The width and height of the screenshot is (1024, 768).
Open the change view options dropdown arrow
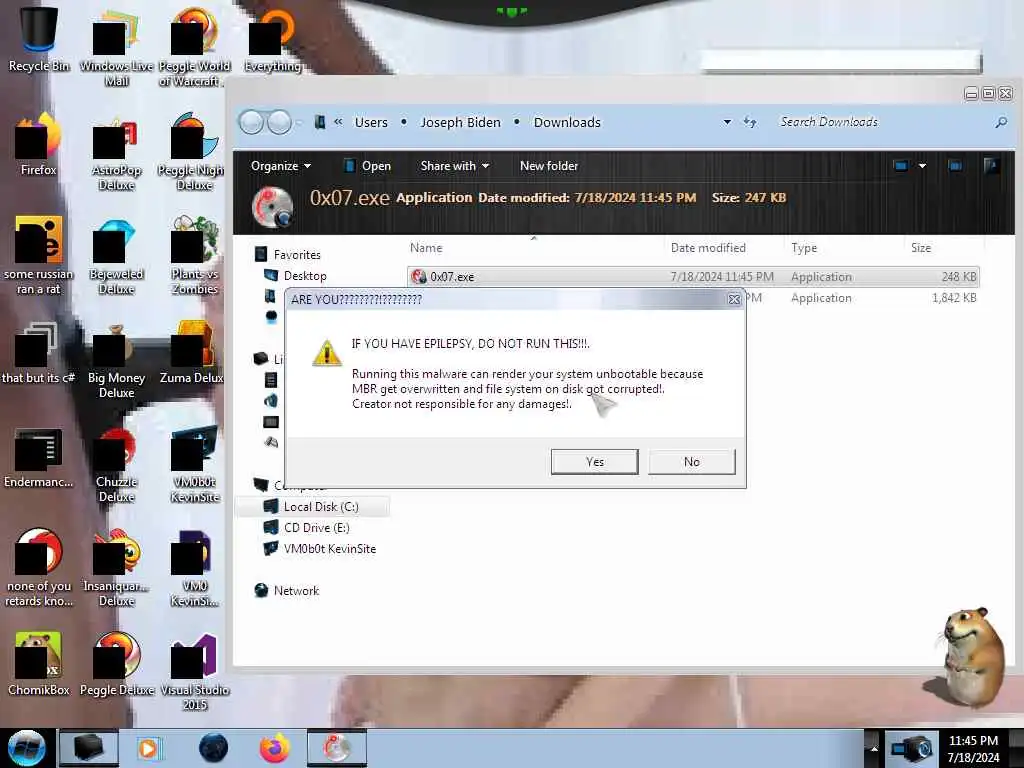pos(922,166)
